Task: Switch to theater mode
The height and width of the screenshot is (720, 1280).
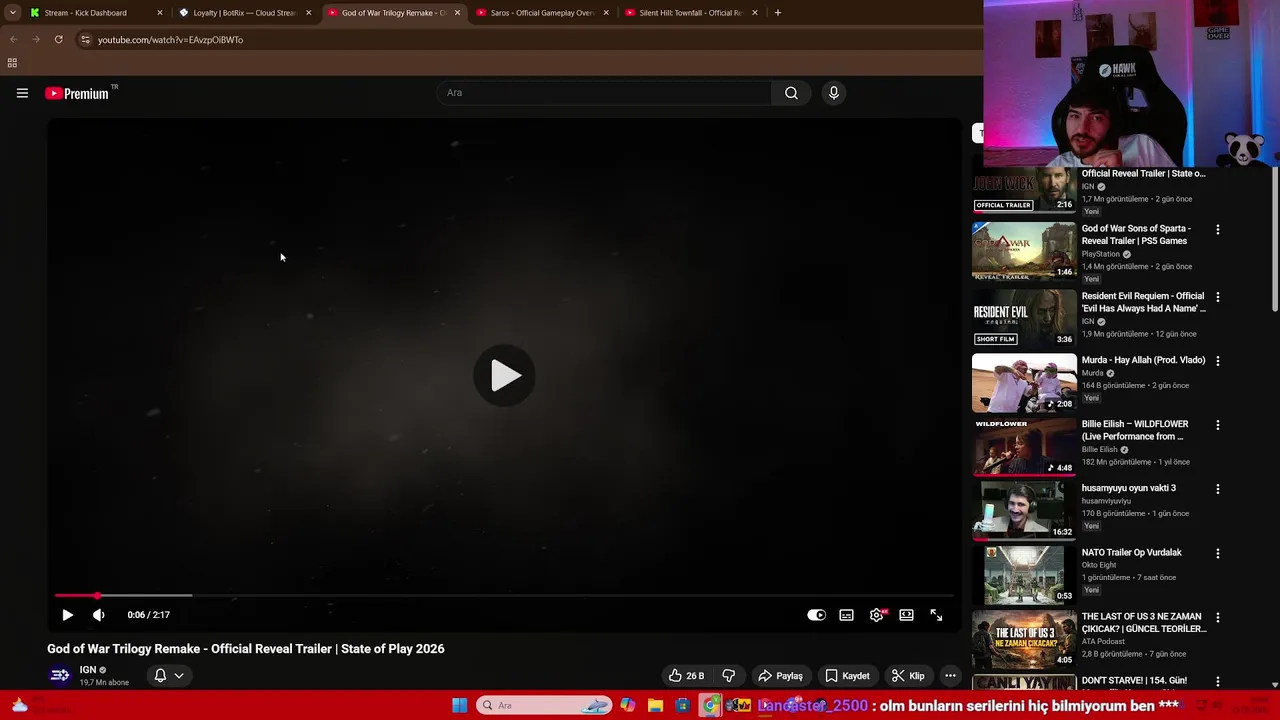Action: (906, 615)
